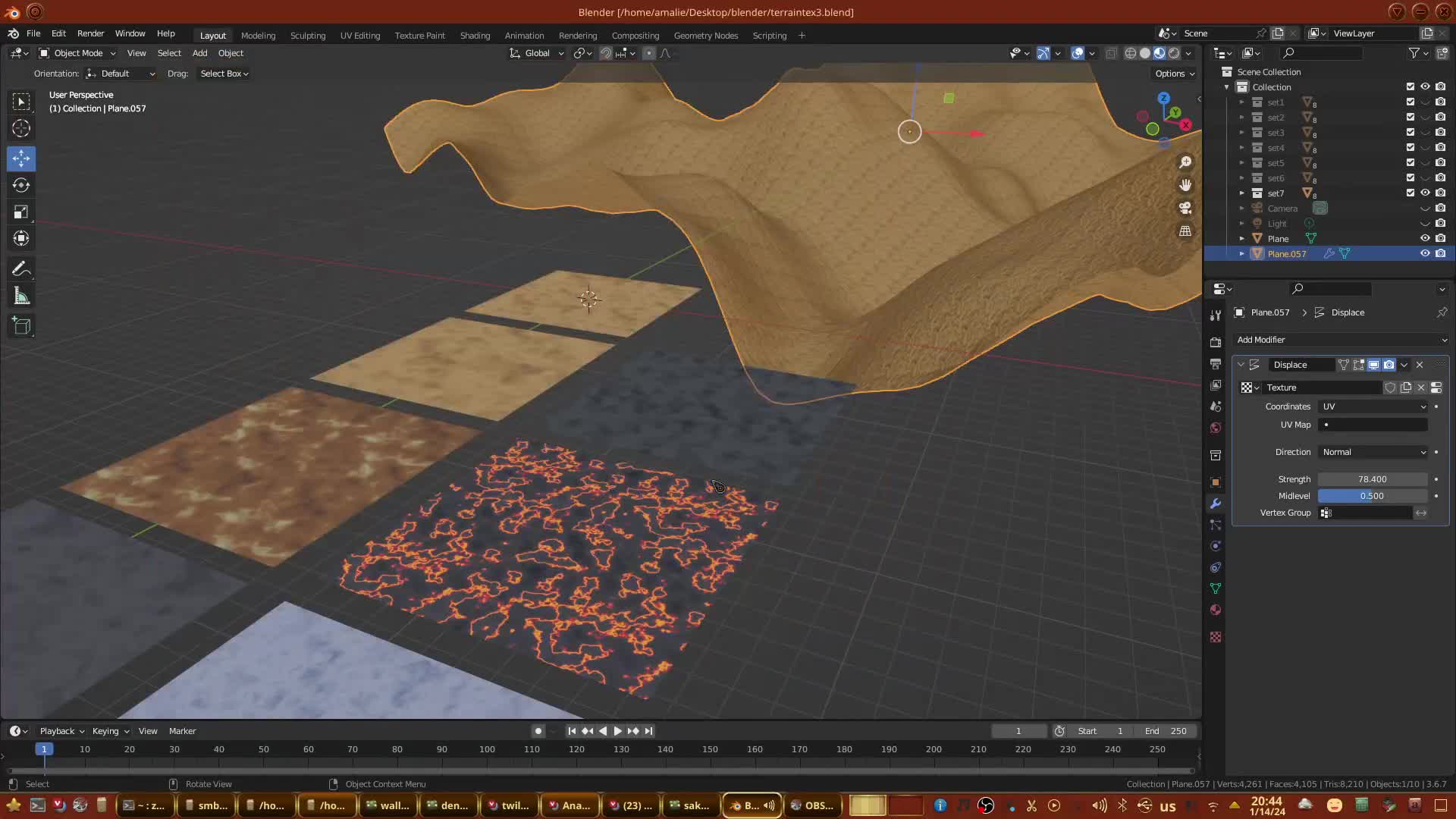Click the Add Modifier button
1456x819 pixels.
click(x=1340, y=340)
